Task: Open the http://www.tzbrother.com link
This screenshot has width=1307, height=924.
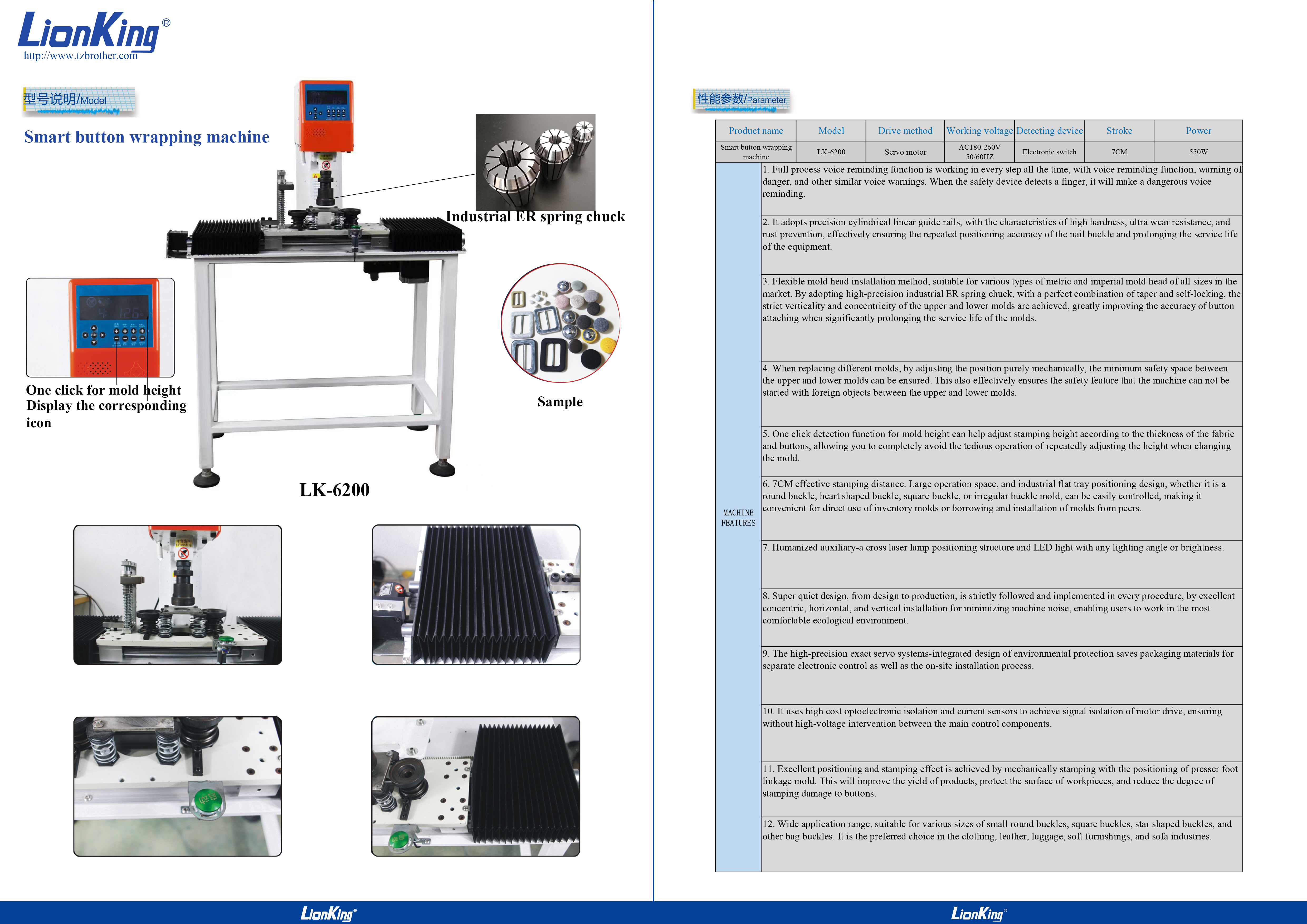Action: pyautogui.click(x=80, y=56)
